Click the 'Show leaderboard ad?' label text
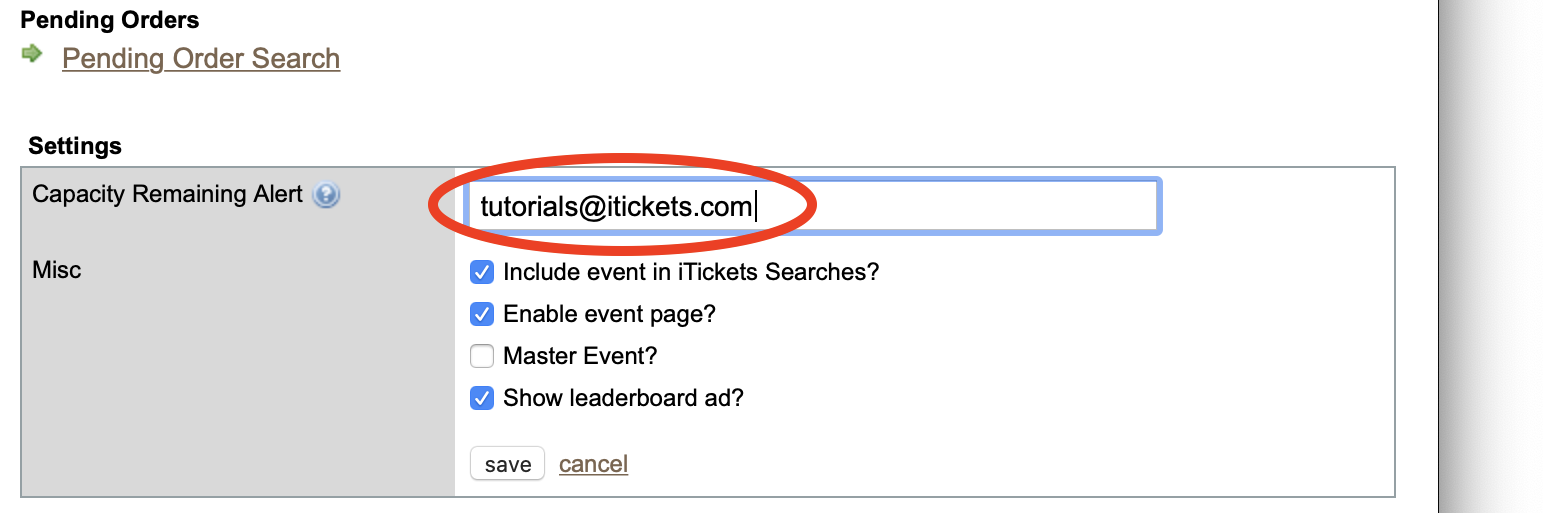Image resolution: width=1550 pixels, height=513 pixels. (624, 398)
